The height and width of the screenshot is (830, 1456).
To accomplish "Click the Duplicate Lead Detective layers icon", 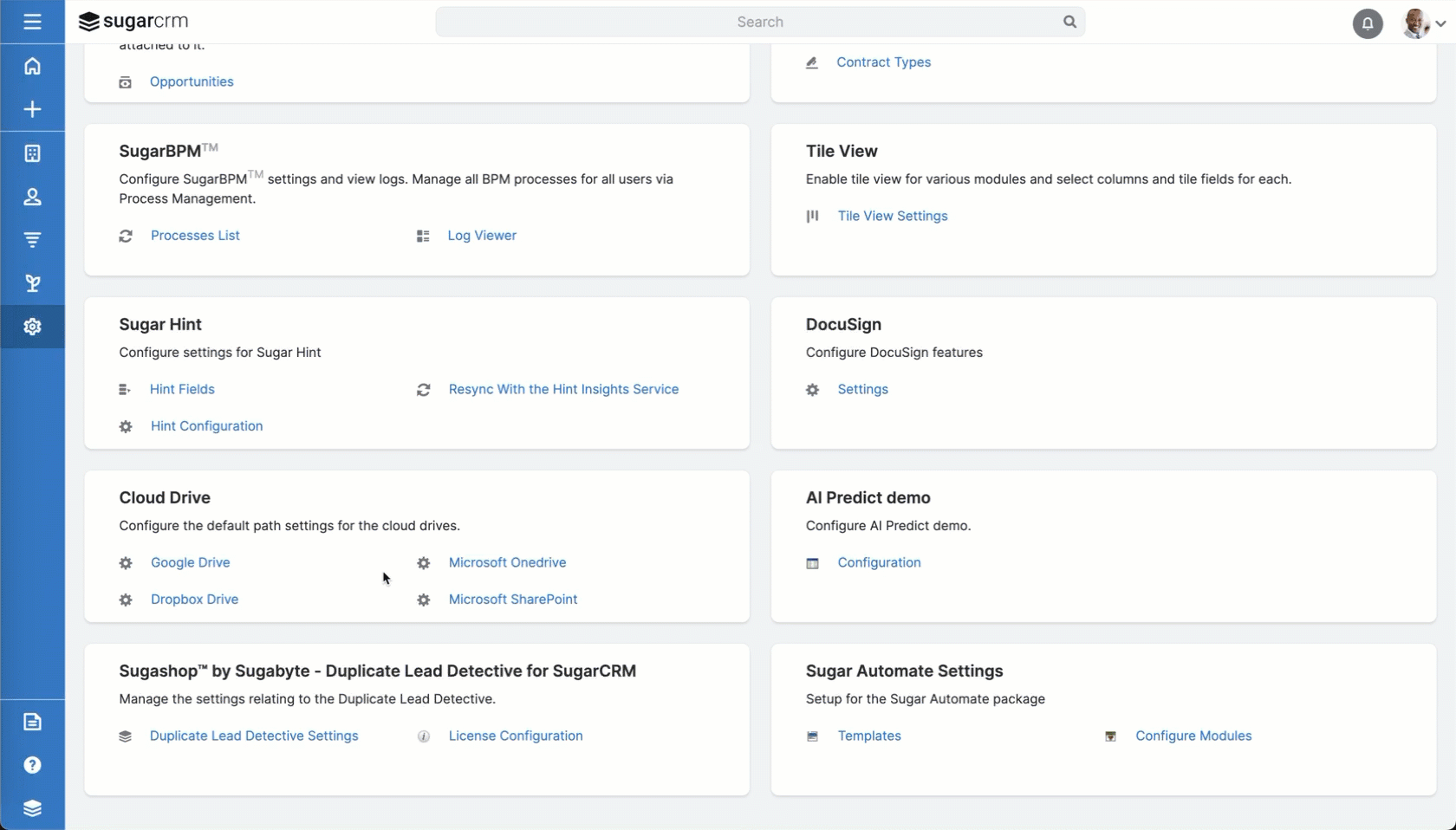I will tap(126, 736).
